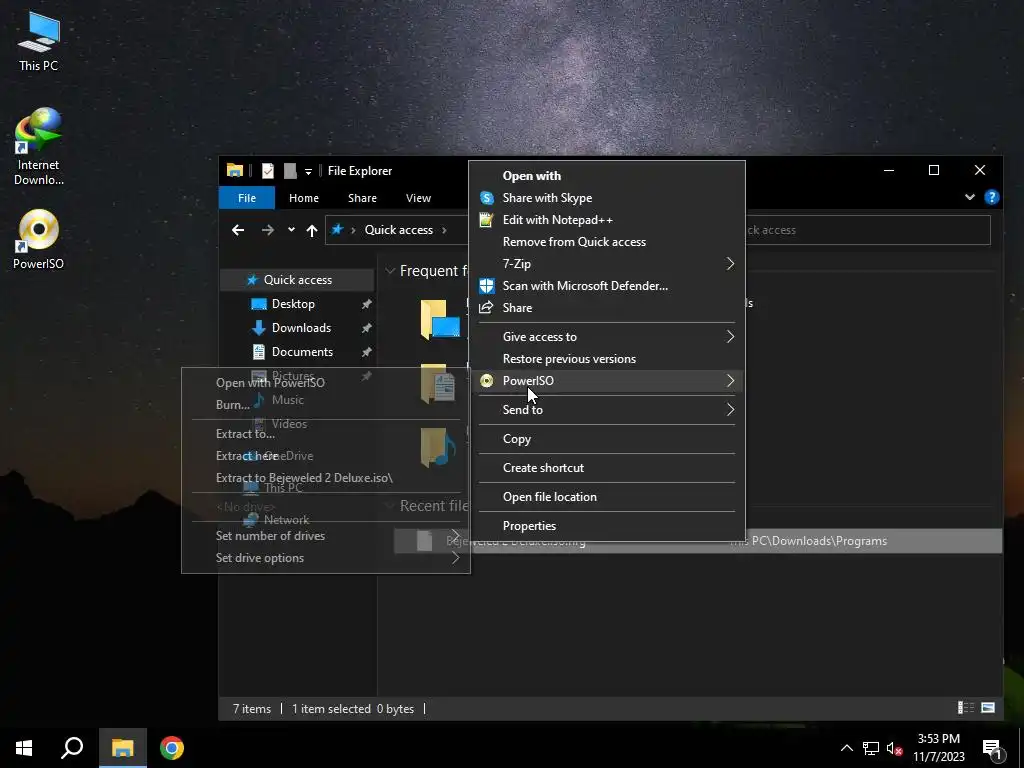The width and height of the screenshot is (1024, 768).
Task: Open the Share ribbon tab
Action: click(x=362, y=198)
